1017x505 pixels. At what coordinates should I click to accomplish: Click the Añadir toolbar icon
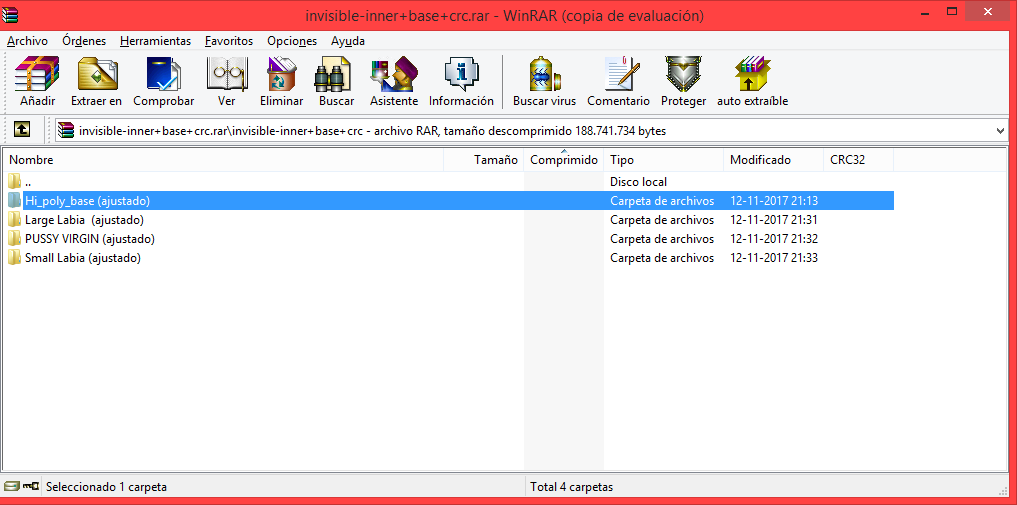point(37,80)
